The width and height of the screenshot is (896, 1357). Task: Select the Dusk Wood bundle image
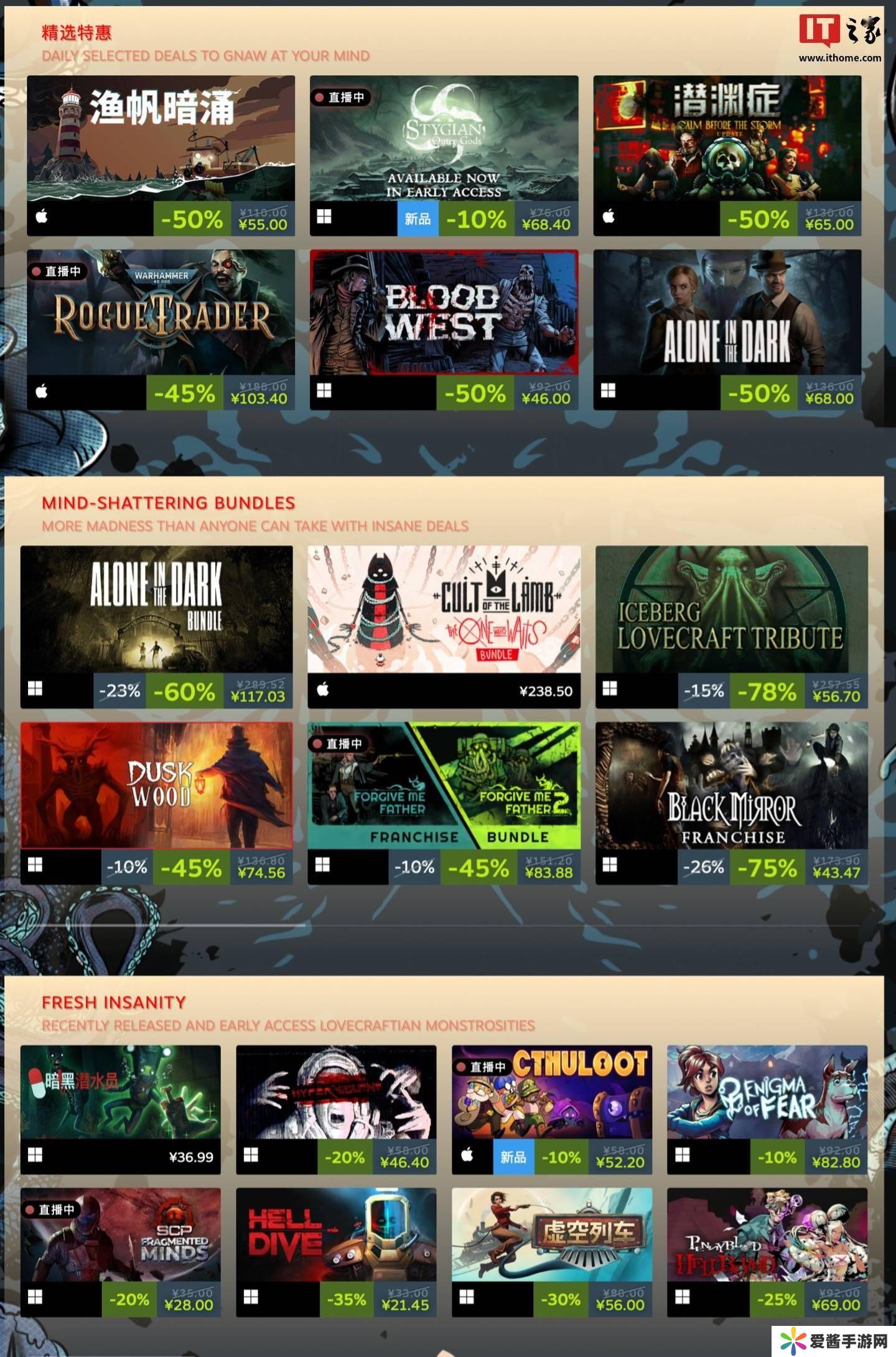click(157, 785)
